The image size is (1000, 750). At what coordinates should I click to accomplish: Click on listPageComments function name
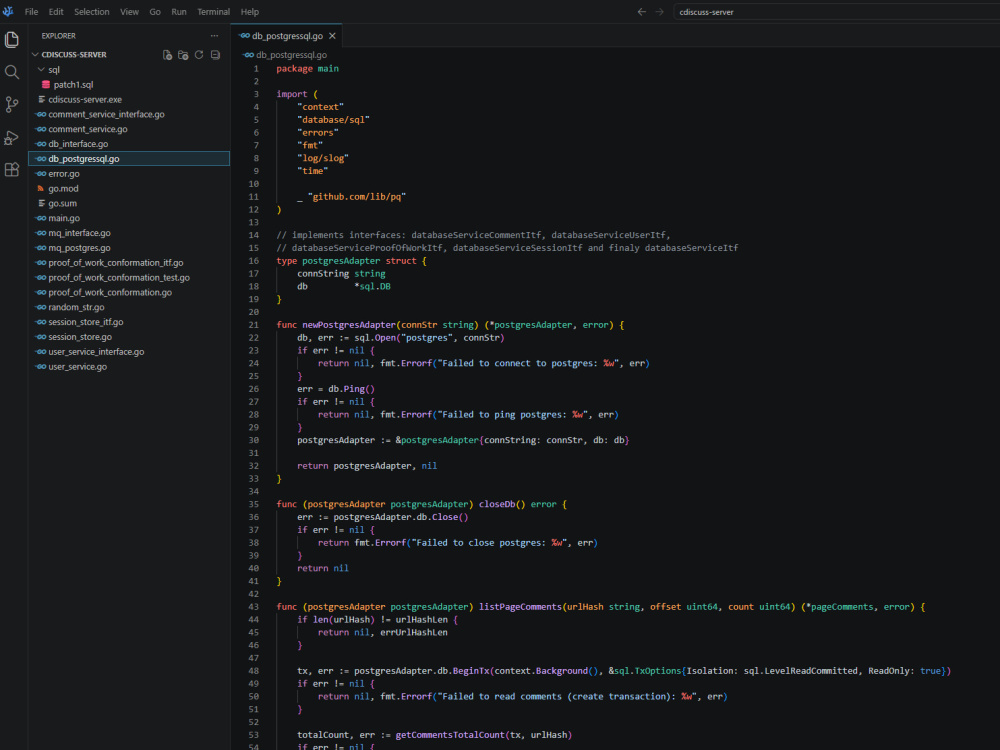520,607
